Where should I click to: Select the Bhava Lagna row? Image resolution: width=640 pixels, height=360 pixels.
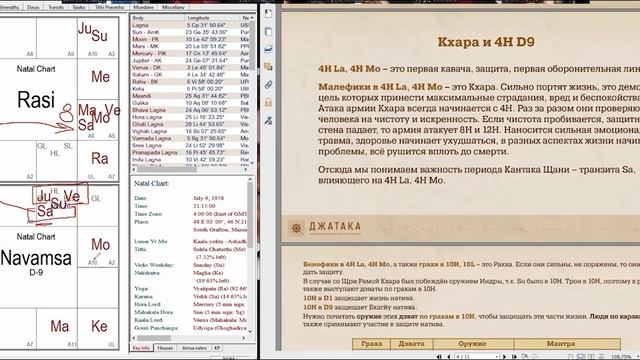190,110
